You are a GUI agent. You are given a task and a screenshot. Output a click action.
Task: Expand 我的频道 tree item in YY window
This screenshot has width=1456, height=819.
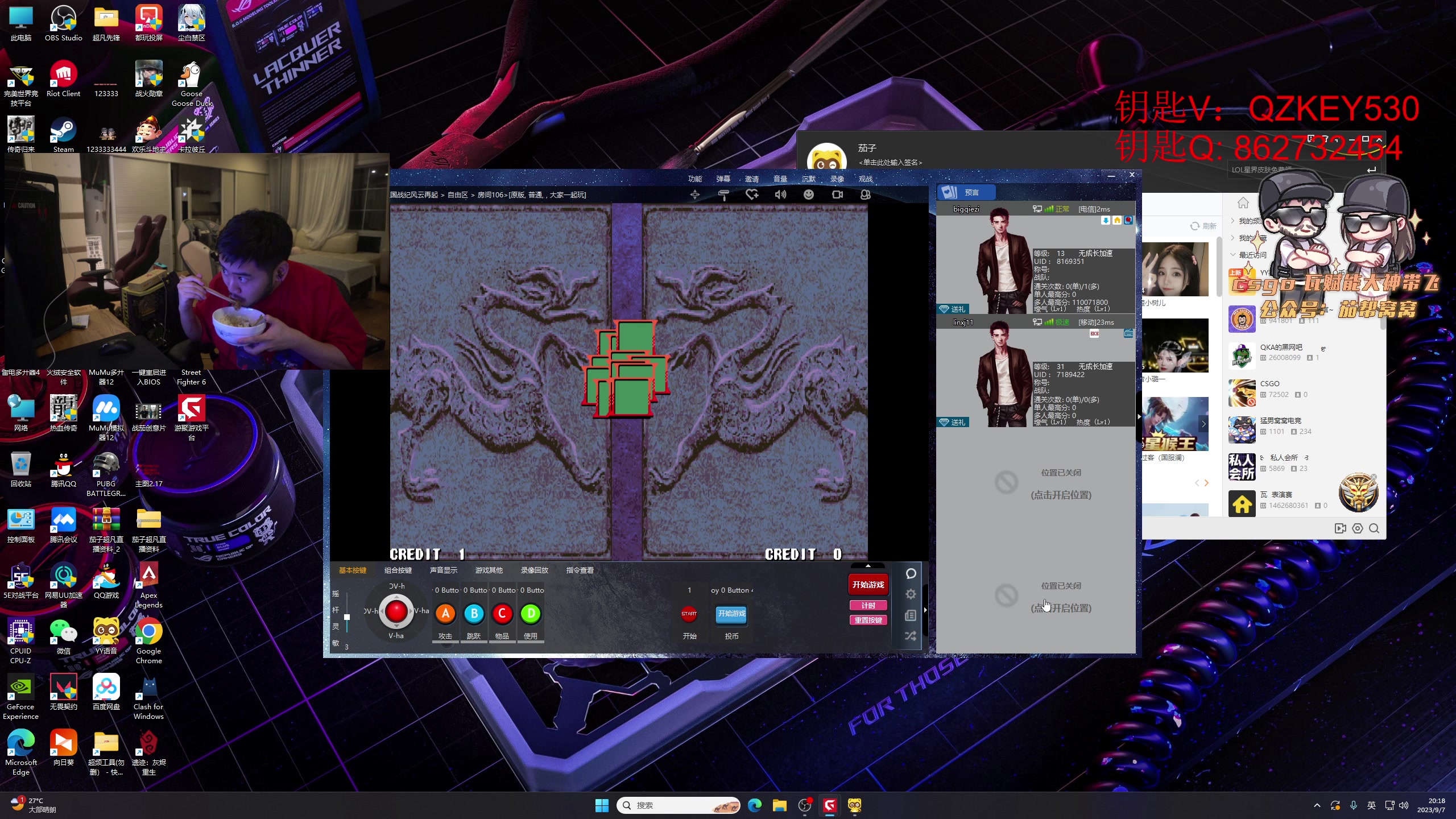click(1233, 221)
